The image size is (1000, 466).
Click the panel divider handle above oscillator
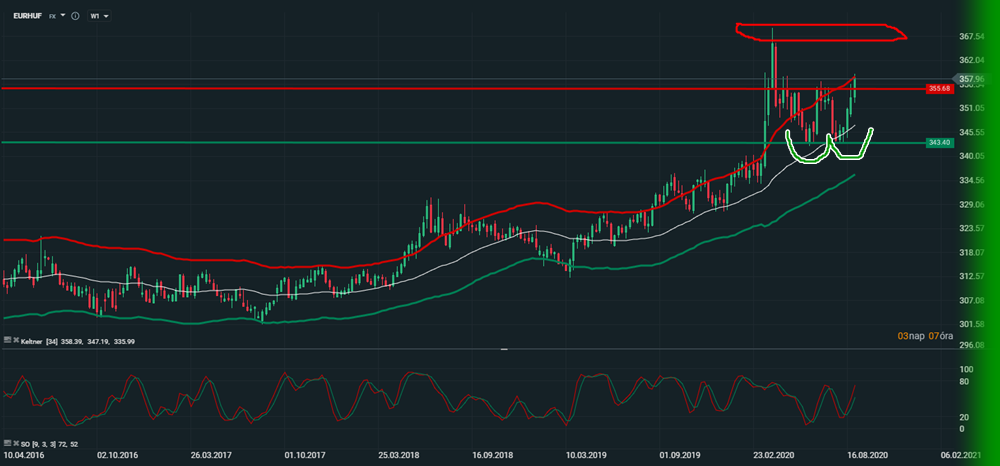503,349
